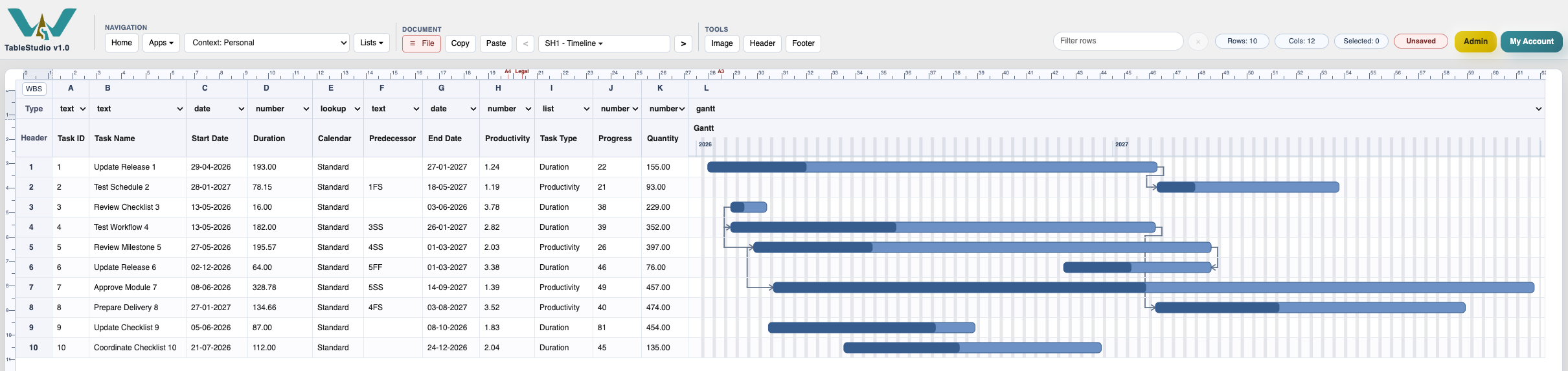Click the TableStudio logo
The width and height of the screenshot is (1568, 371).
[x=41, y=25]
